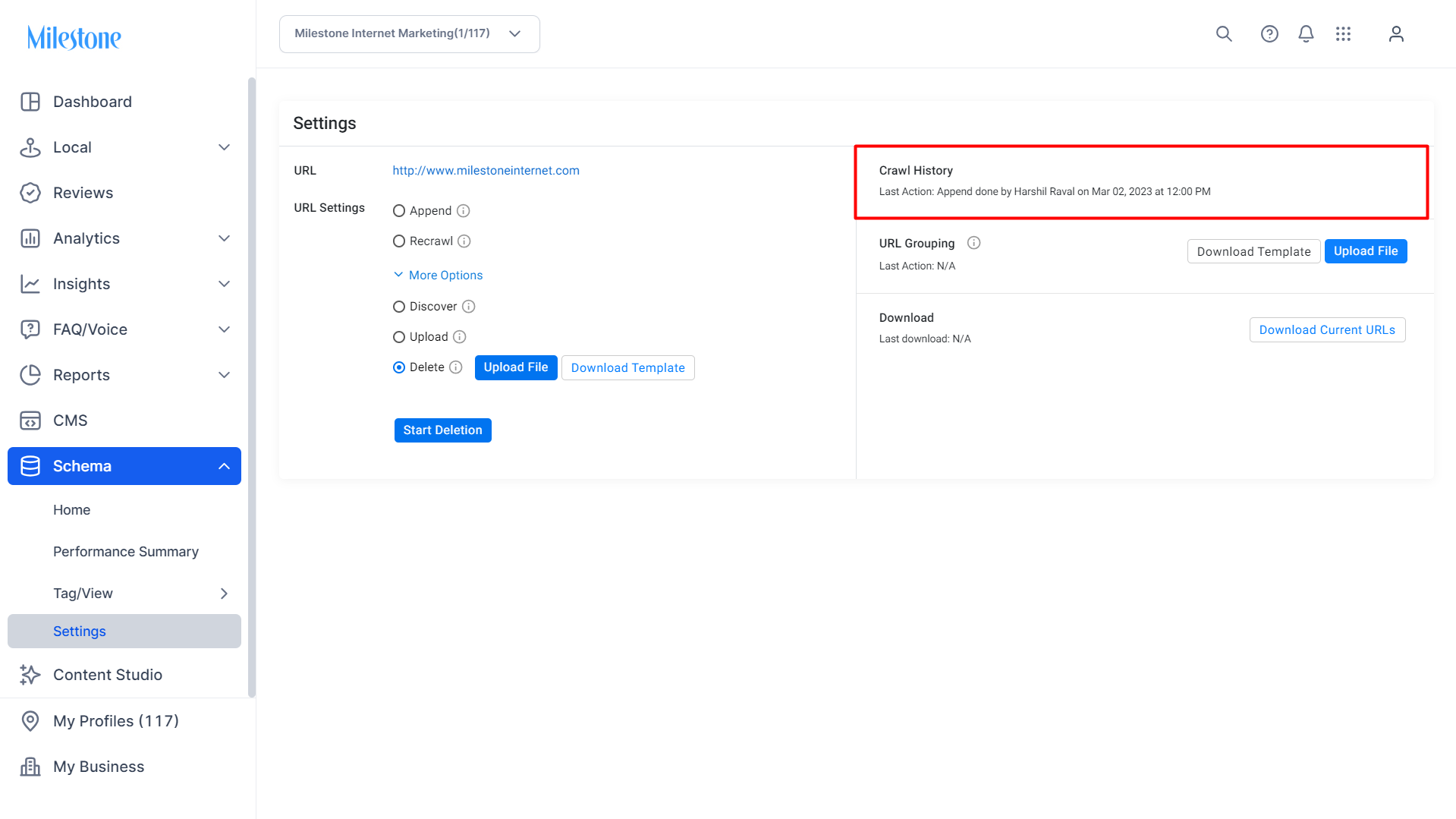The image size is (1456, 819).
Task: Select the Upload radio button
Action: 399,337
